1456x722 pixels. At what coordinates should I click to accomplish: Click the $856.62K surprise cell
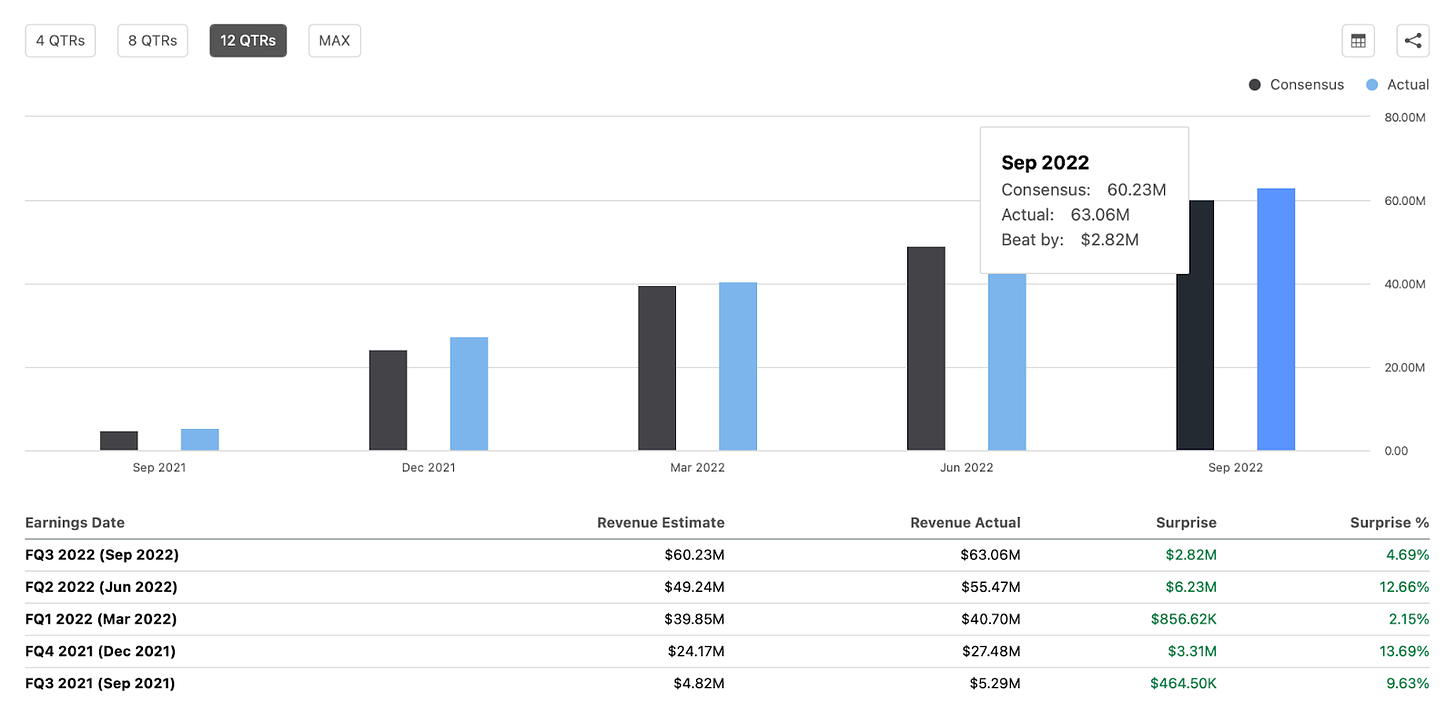(x=1184, y=619)
